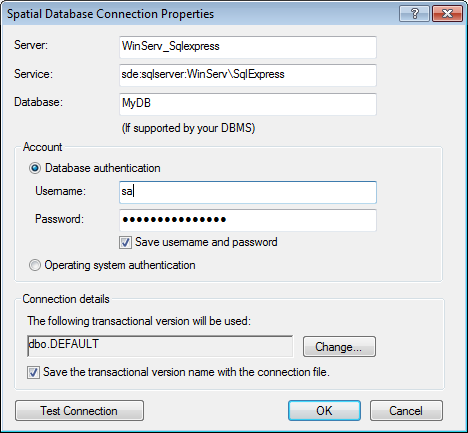Confirm the dialog with OK
Screen dimensions: 468x433
pyautogui.click(x=324, y=411)
